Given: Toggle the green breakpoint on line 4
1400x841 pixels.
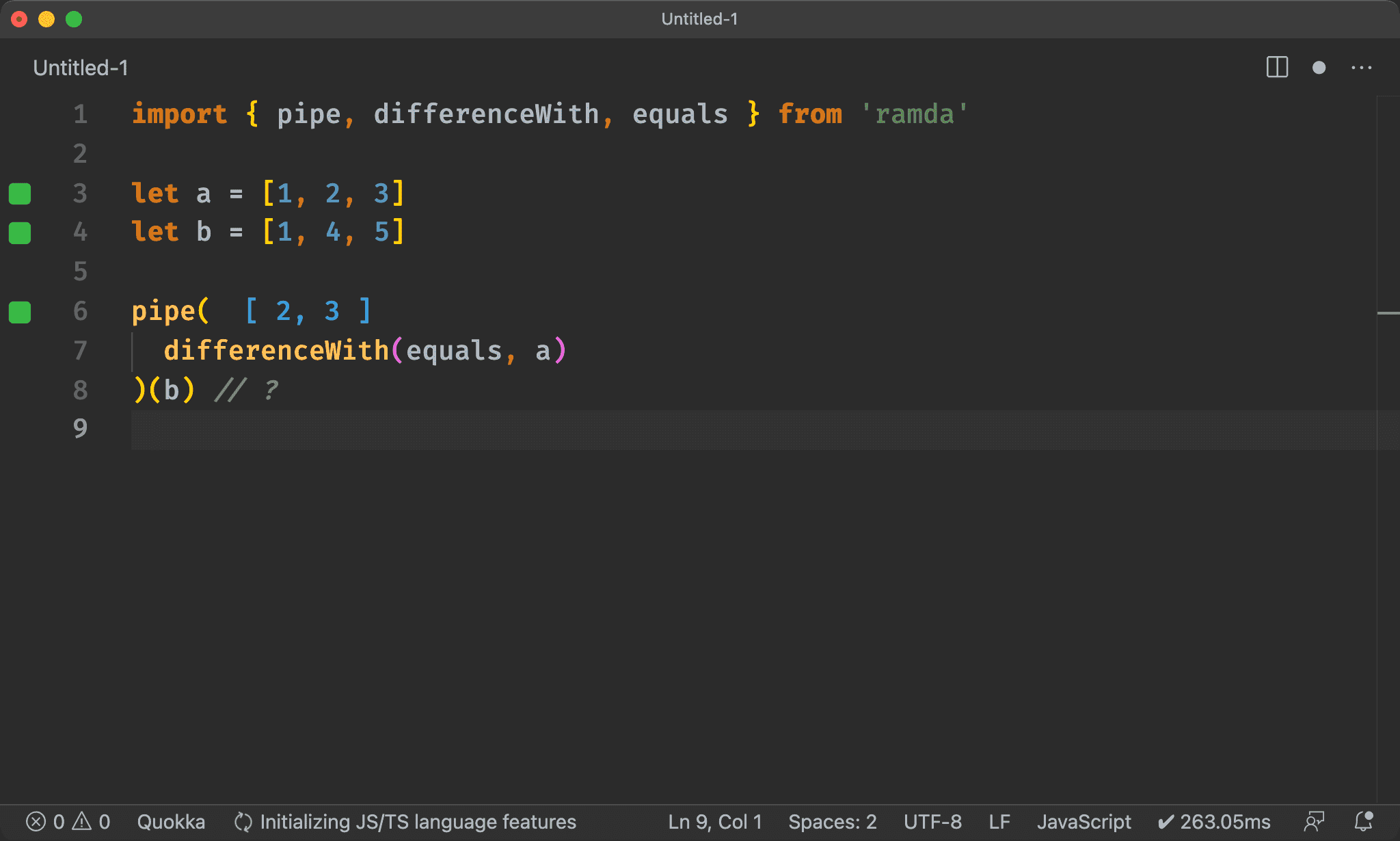Looking at the screenshot, I should [22, 232].
